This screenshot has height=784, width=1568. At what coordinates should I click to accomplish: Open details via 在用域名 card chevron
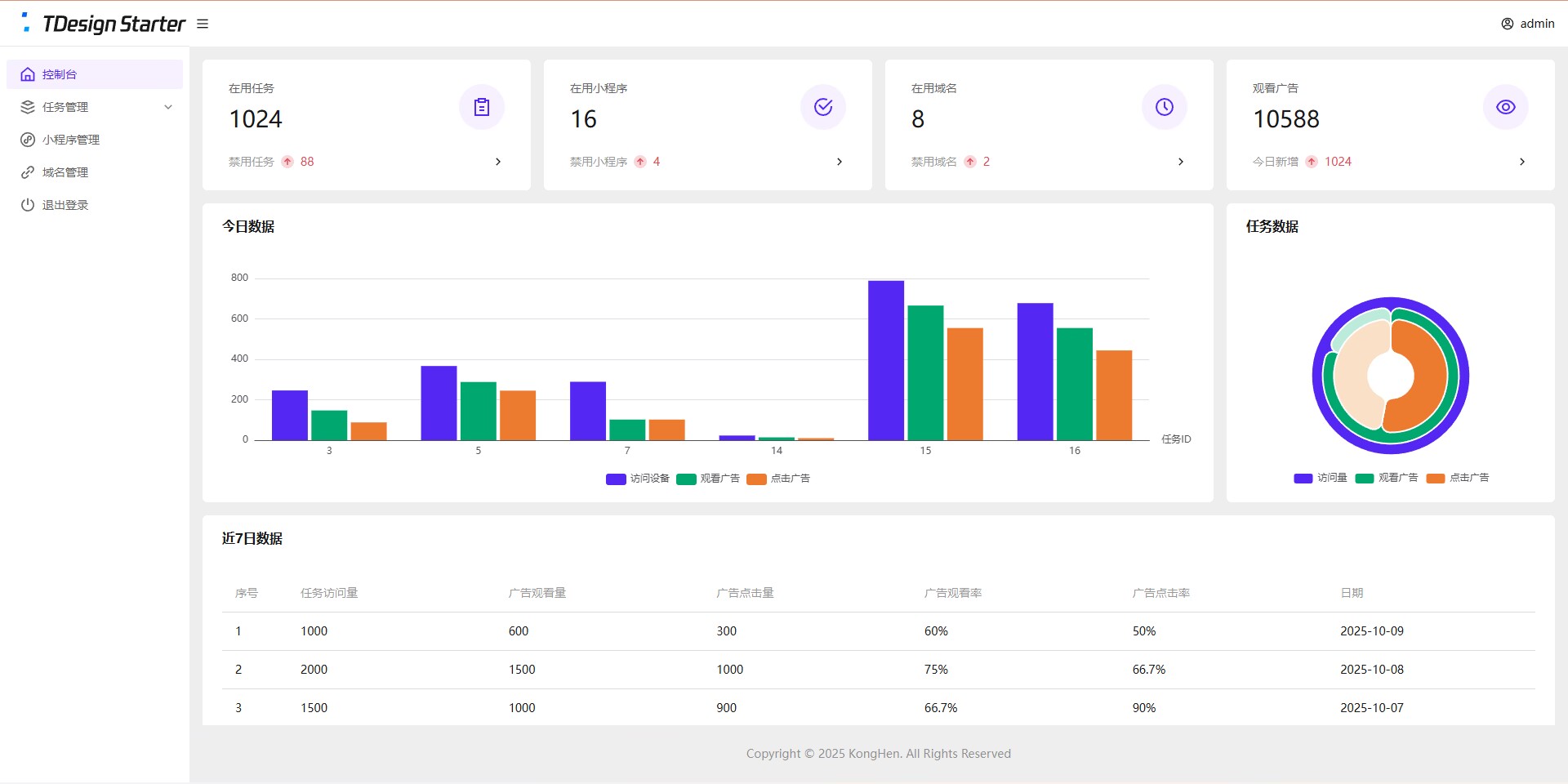click(x=1181, y=162)
